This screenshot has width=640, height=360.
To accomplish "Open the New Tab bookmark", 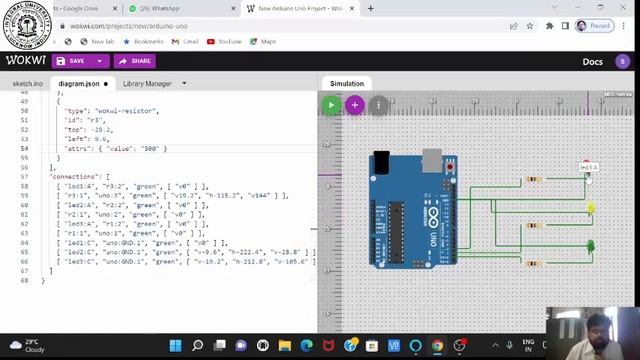I will coord(97,42).
